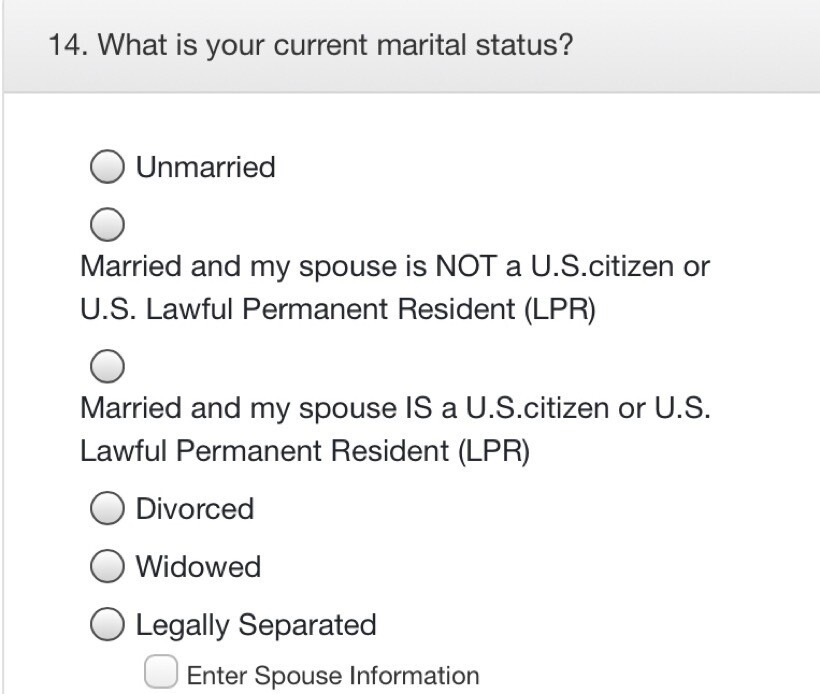This screenshot has width=820, height=694.
Task: Click the 'Widowed' option label
Action: click(x=198, y=567)
